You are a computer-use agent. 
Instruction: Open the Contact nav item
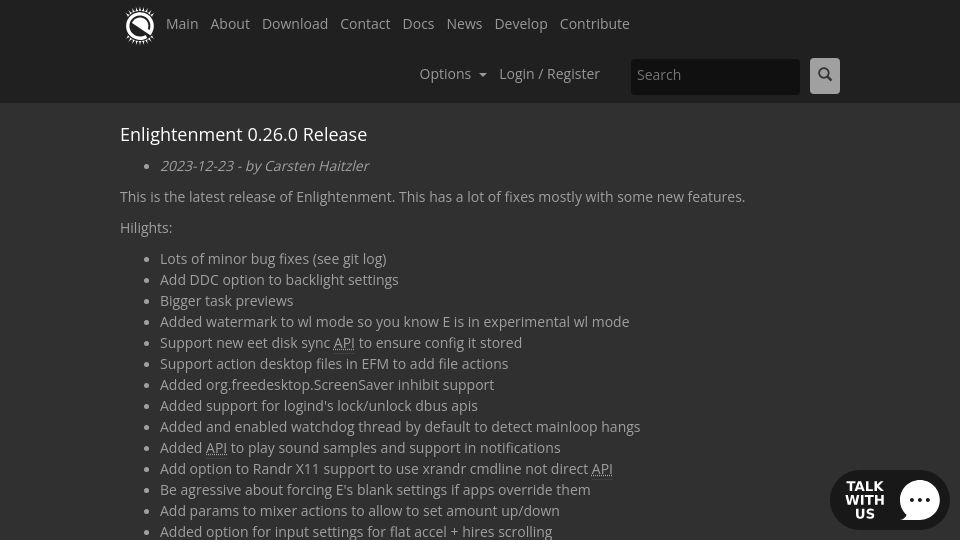[365, 24]
